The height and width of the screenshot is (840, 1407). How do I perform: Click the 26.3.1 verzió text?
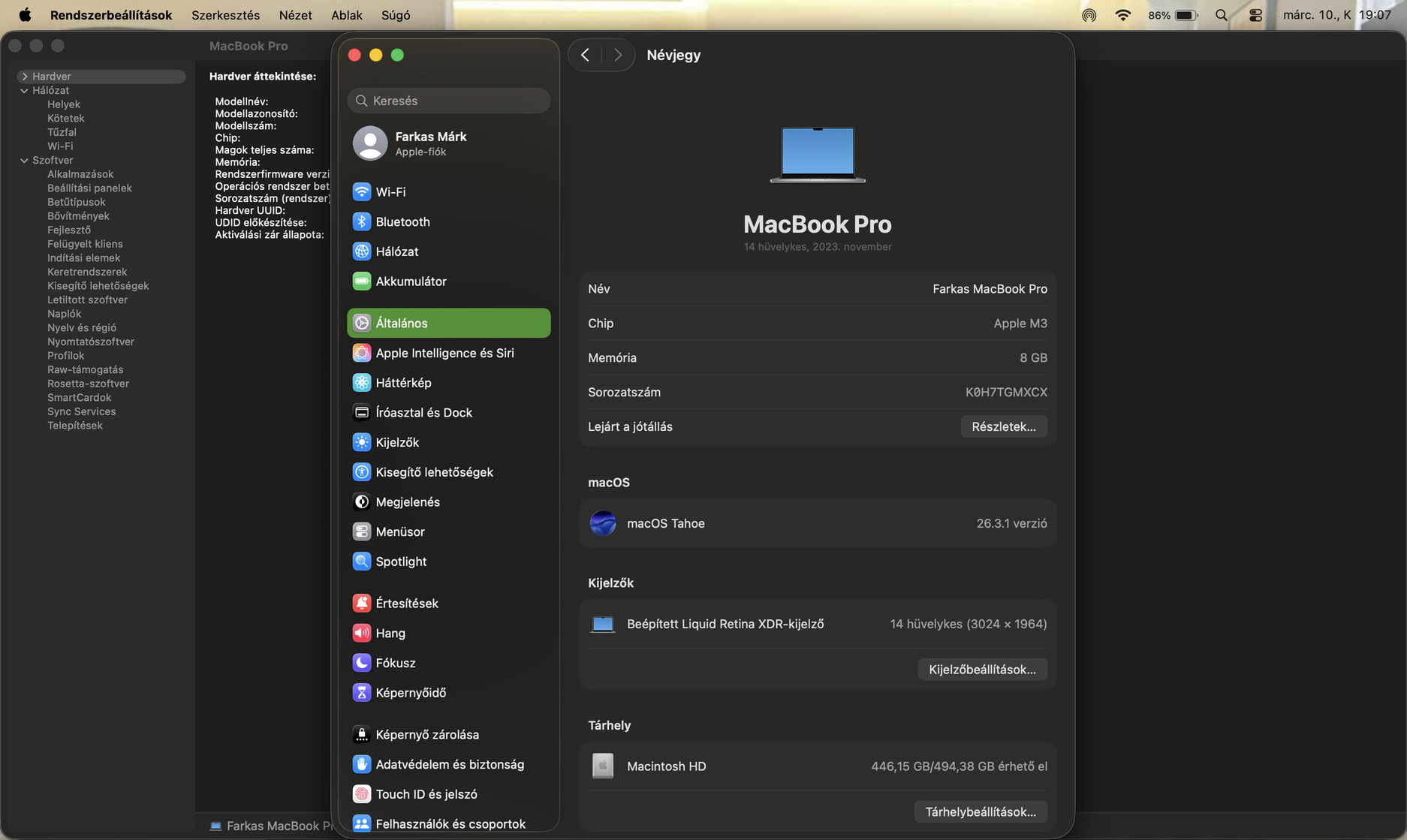[x=1011, y=523]
